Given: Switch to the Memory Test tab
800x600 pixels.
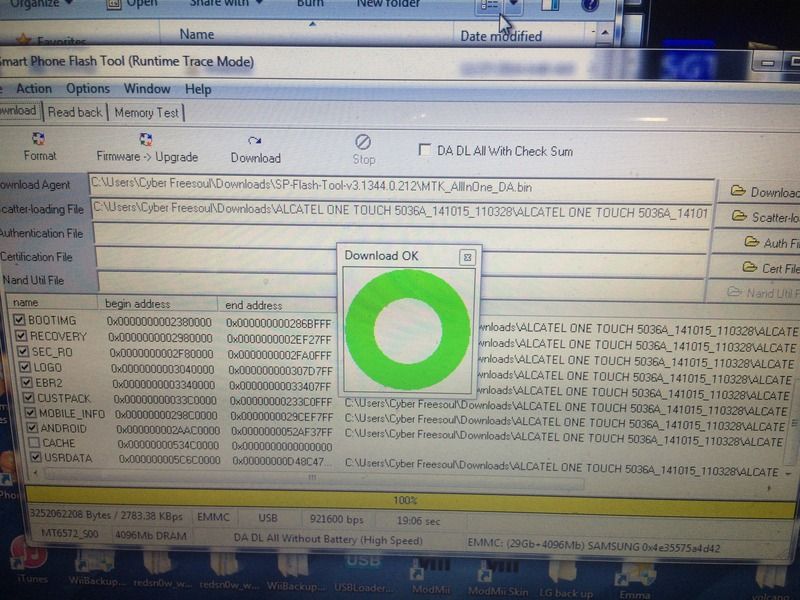Looking at the screenshot, I should click(146, 113).
